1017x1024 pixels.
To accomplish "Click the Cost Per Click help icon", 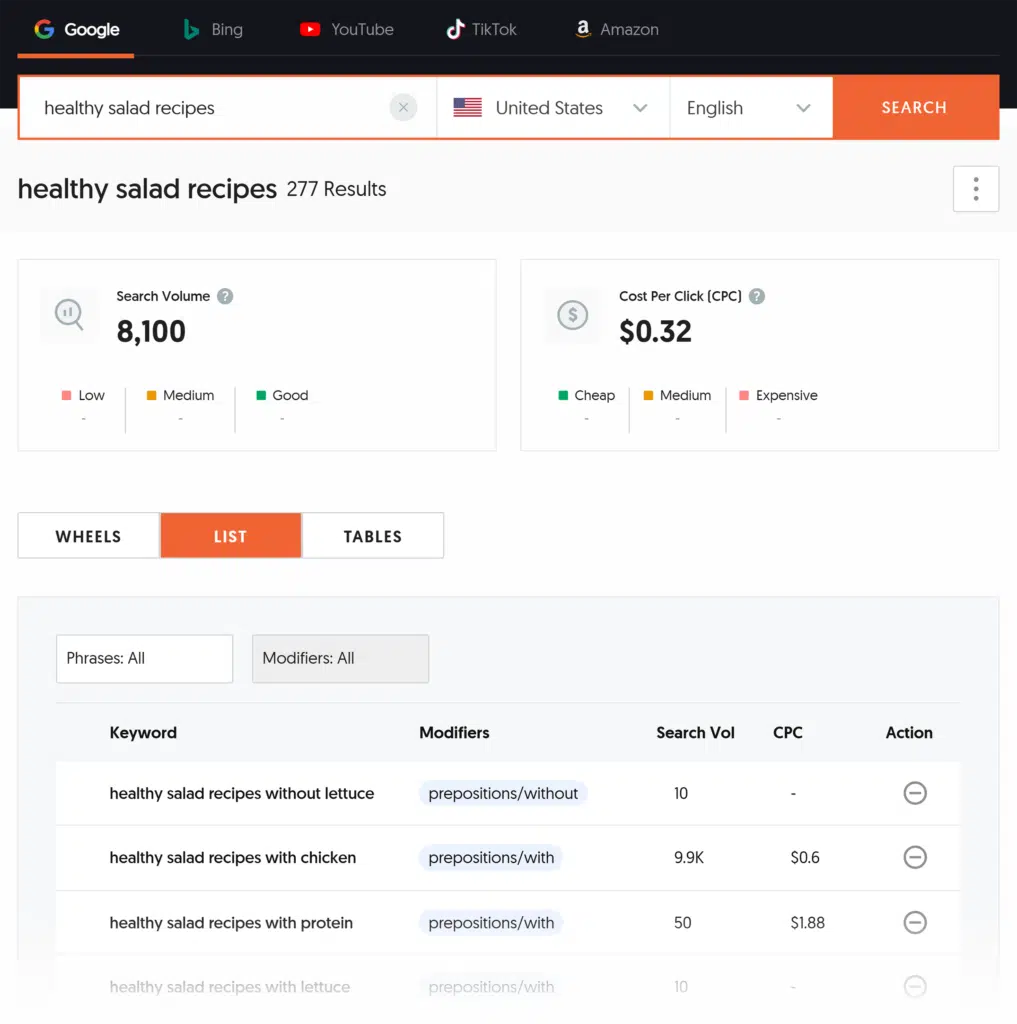I will point(757,296).
